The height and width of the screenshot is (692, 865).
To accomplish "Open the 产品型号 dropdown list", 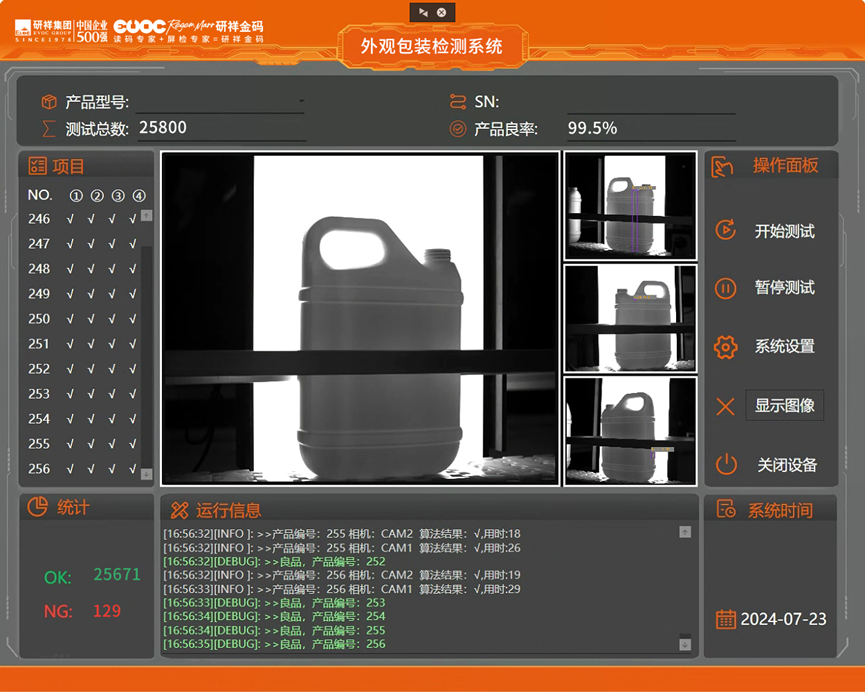I will tap(301, 102).
